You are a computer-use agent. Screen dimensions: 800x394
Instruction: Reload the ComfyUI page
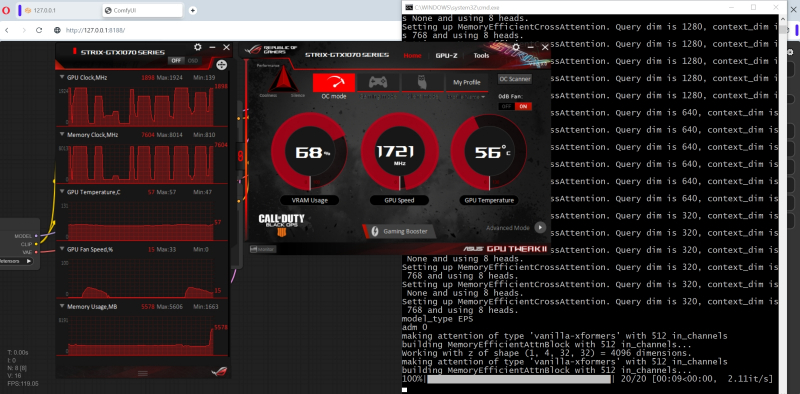(x=39, y=30)
